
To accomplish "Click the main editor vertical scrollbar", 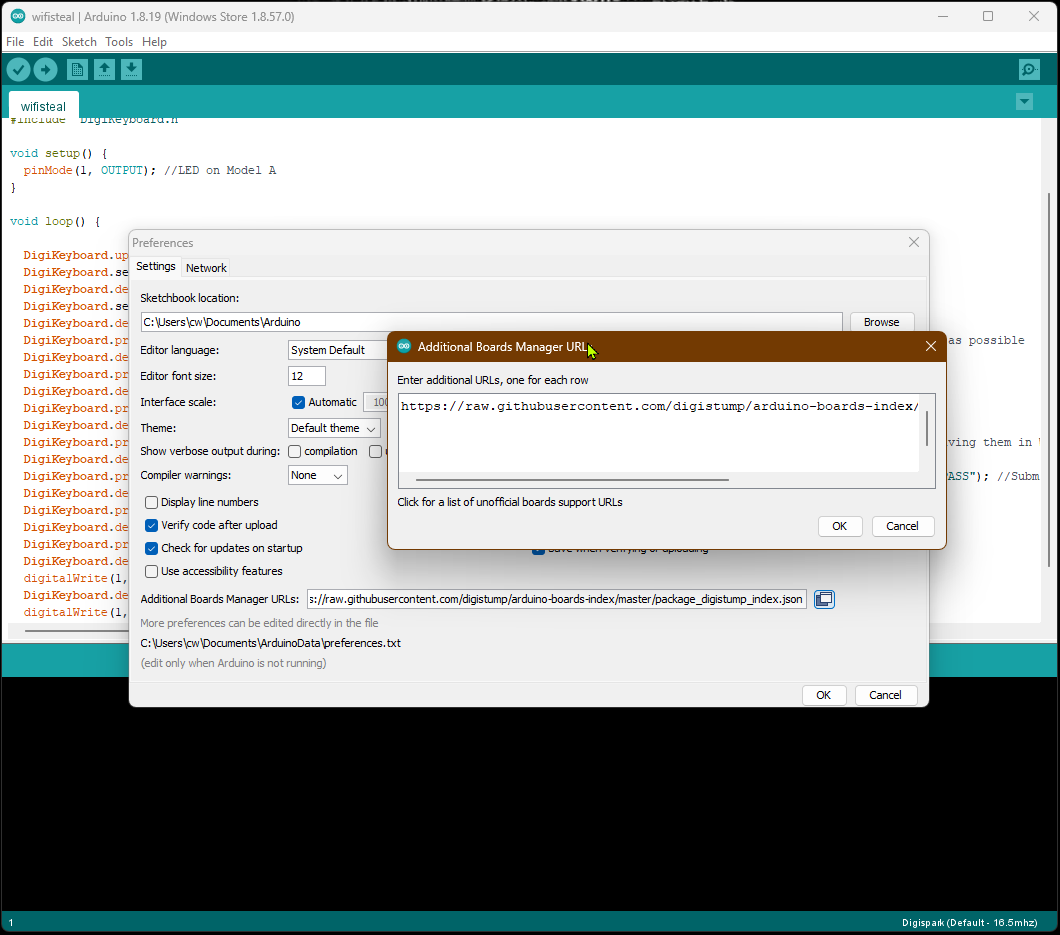I will (1049, 379).
